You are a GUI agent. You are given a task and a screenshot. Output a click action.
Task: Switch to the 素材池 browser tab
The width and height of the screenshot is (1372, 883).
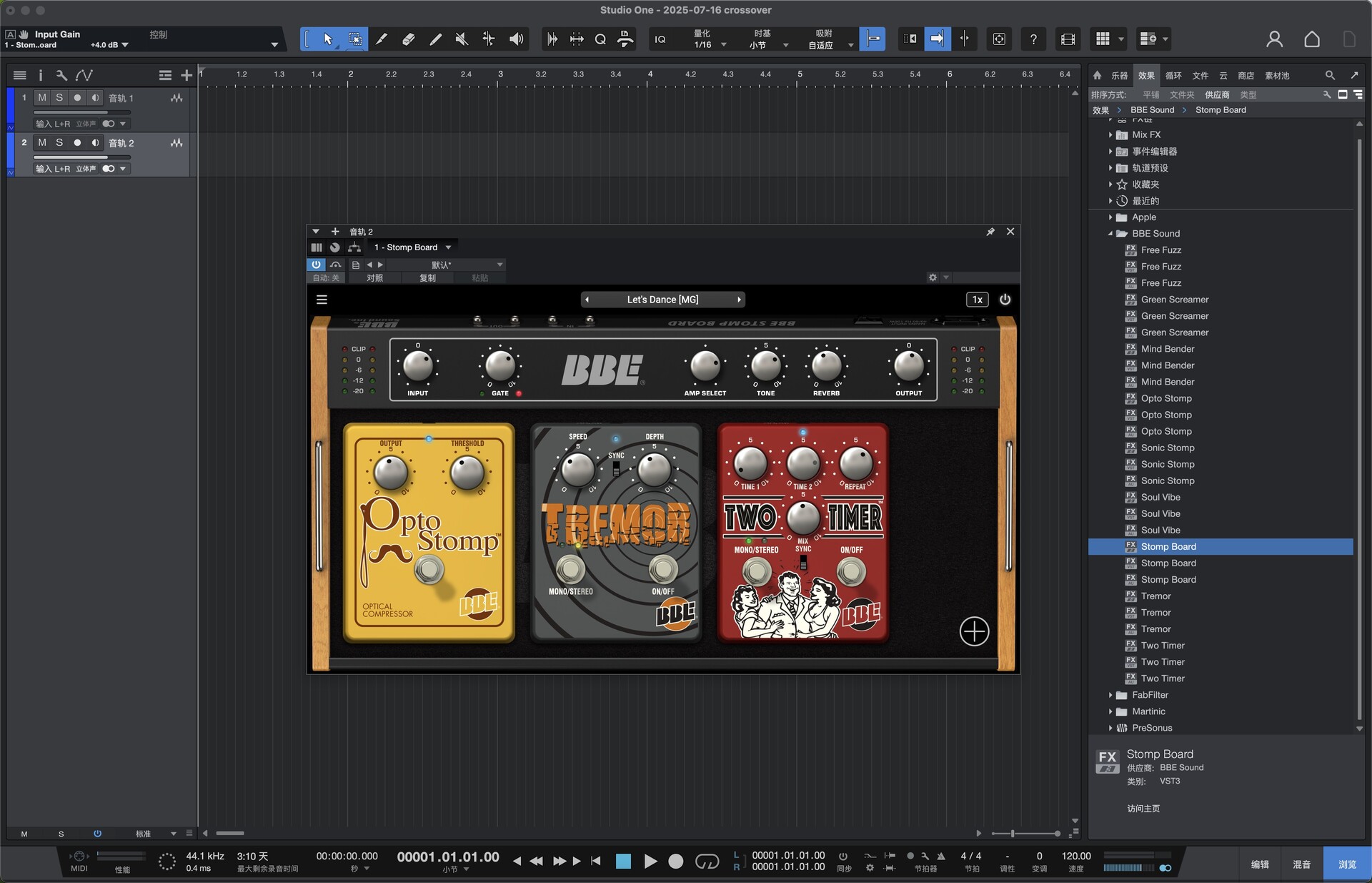1277,75
